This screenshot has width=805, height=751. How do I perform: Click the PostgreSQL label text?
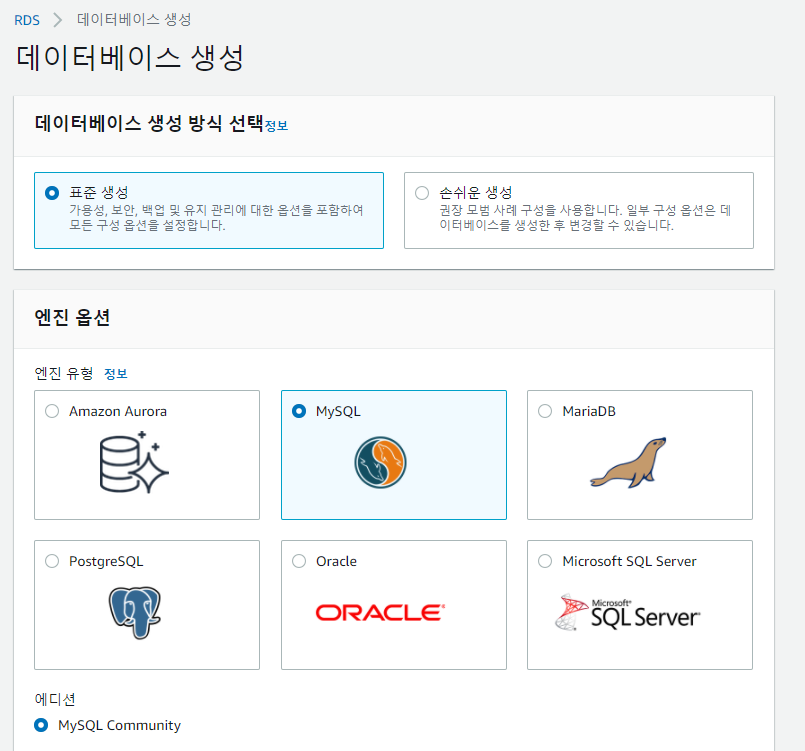[106, 562]
